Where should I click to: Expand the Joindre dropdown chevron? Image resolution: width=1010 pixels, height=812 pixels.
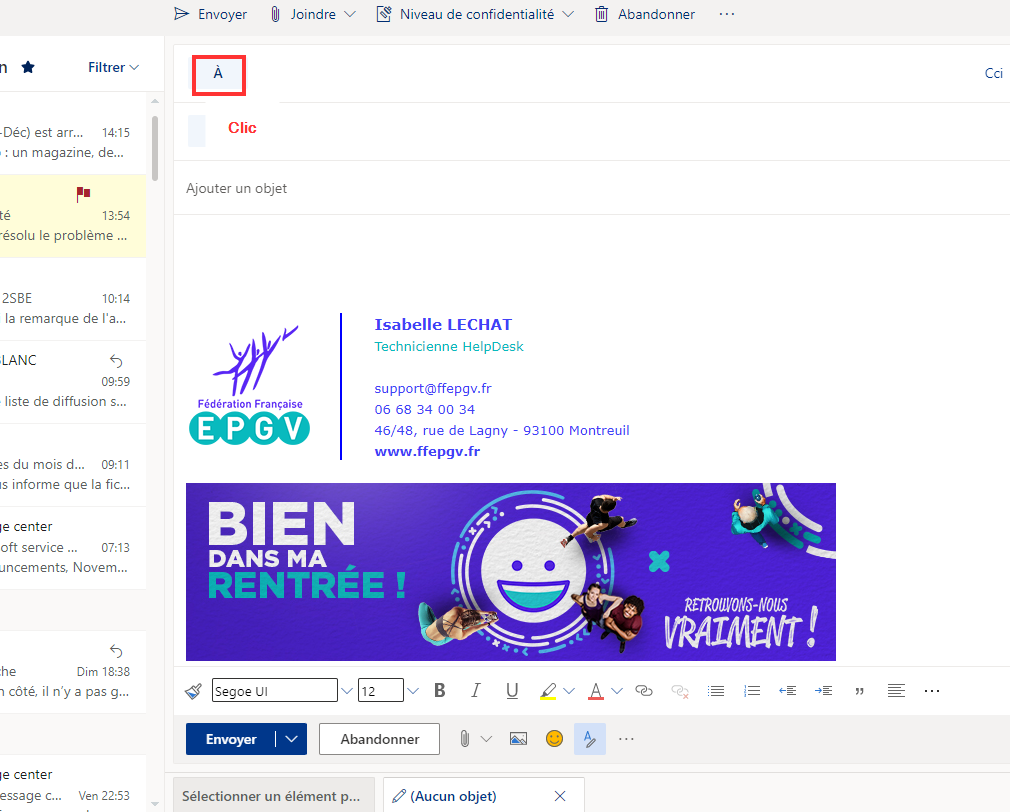pos(350,14)
